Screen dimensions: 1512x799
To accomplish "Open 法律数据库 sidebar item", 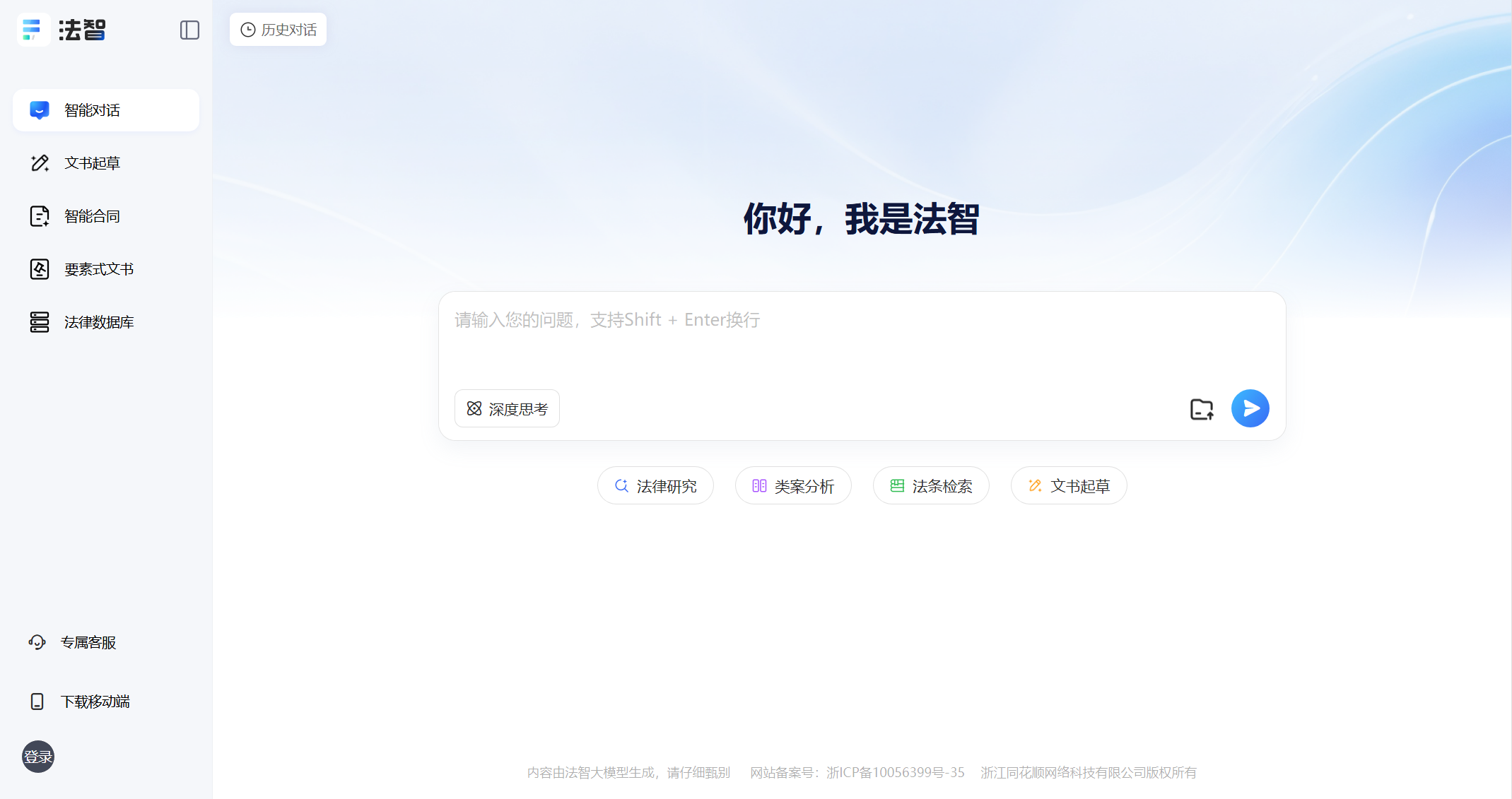I will coord(106,322).
